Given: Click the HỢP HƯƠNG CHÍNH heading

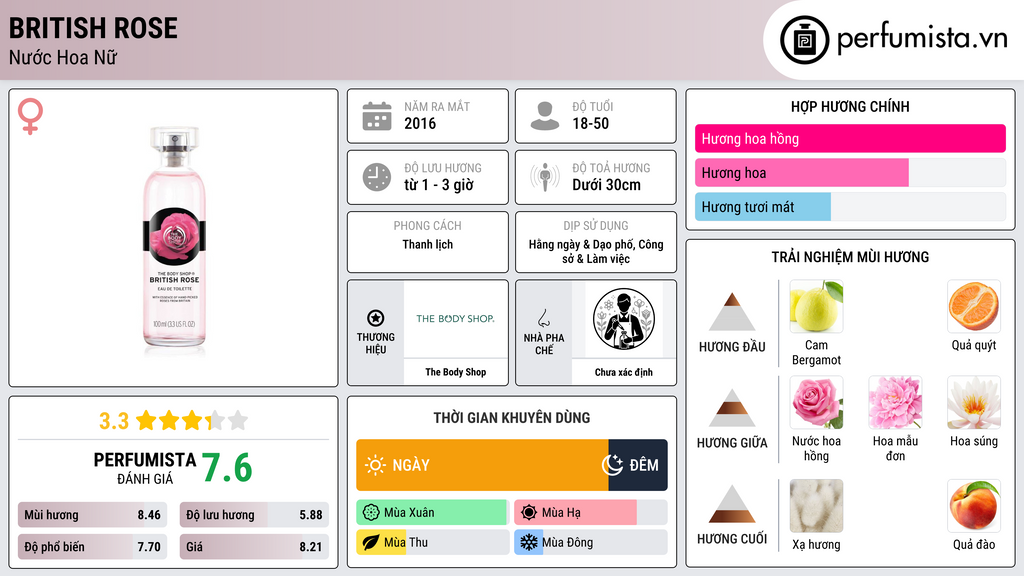Looking at the screenshot, I should [850, 106].
